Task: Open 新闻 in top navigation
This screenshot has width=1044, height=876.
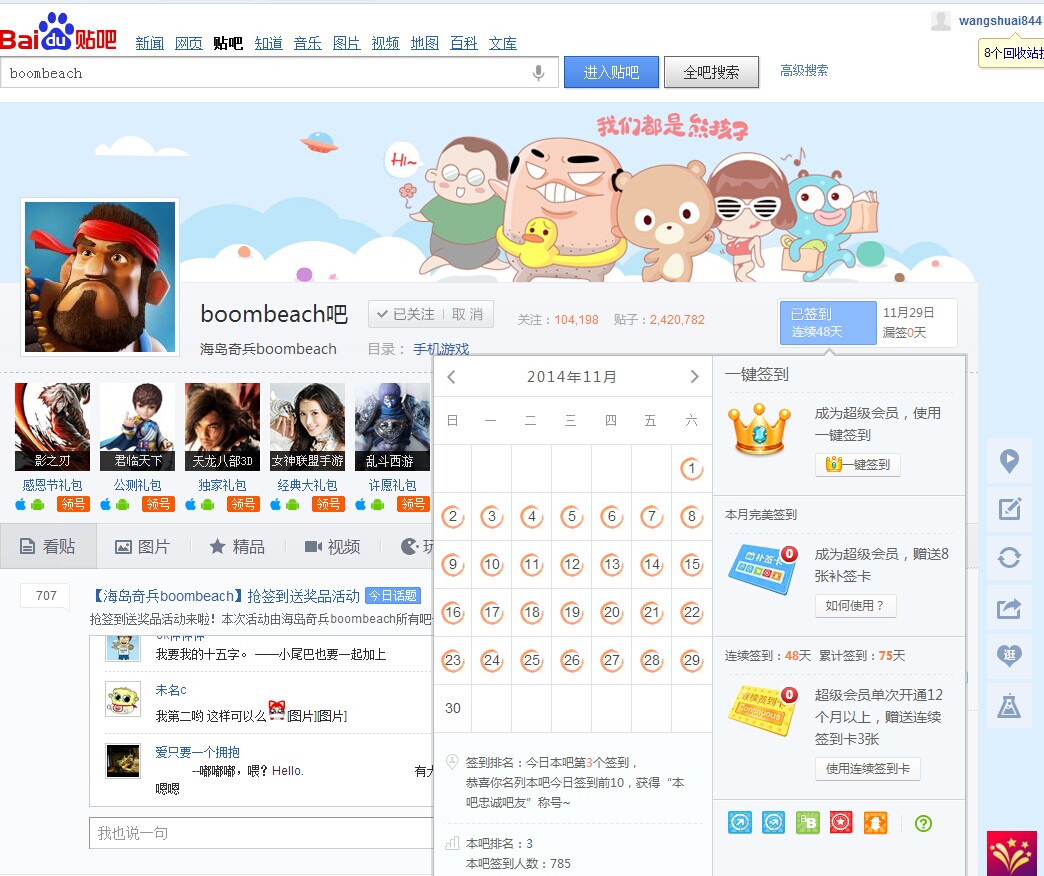Action: (149, 43)
